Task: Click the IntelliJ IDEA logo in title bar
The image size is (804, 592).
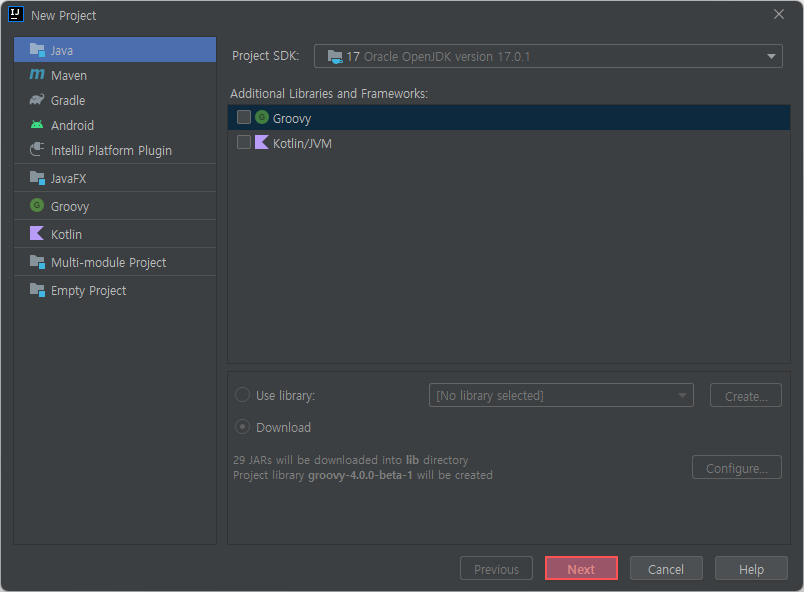Action: click(x=16, y=14)
